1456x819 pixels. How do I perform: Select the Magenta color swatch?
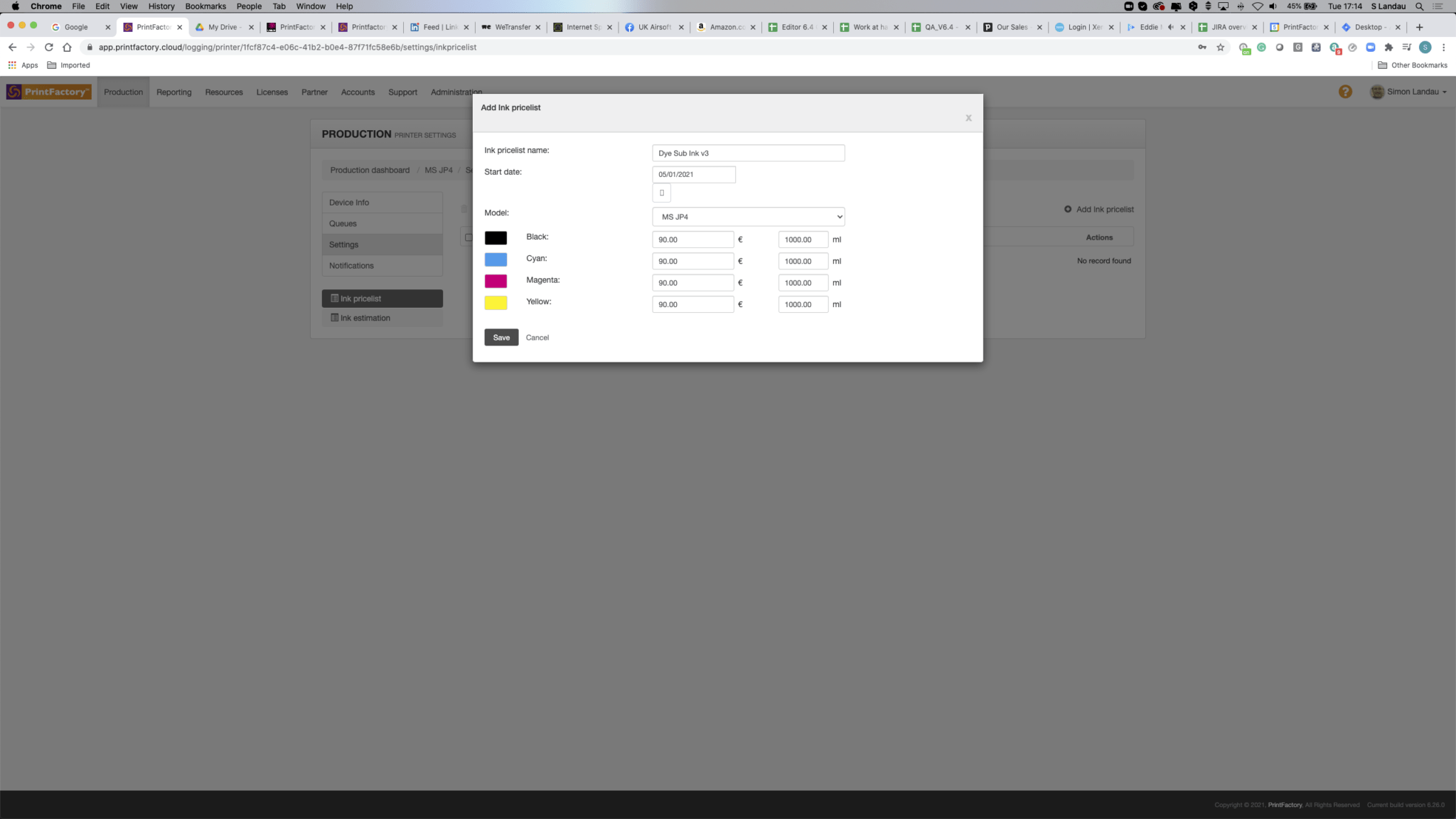pyautogui.click(x=496, y=281)
